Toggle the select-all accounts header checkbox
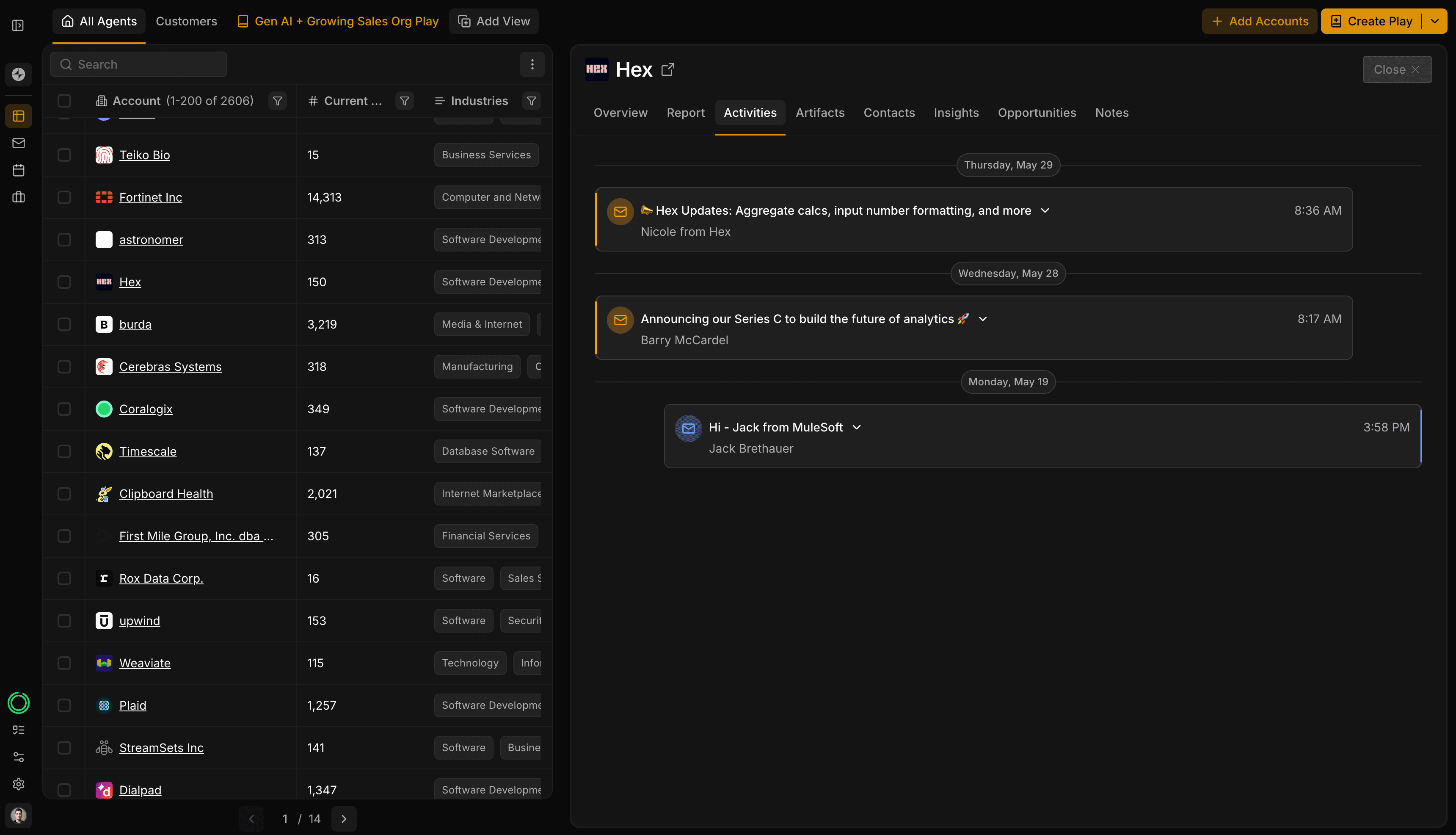This screenshot has width=1456, height=835. [x=64, y=101]
